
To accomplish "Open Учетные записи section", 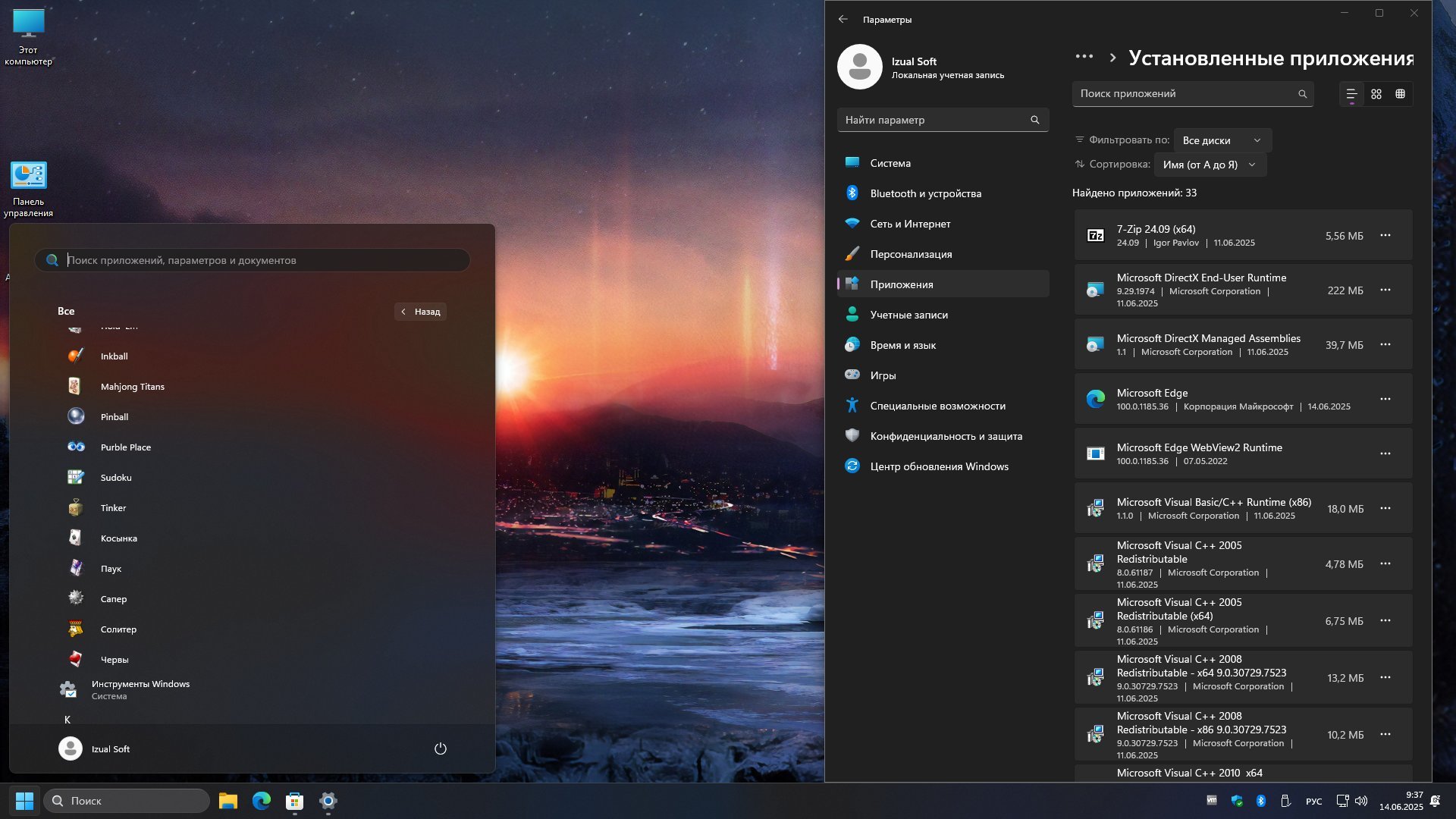I will tap(943, 315).
